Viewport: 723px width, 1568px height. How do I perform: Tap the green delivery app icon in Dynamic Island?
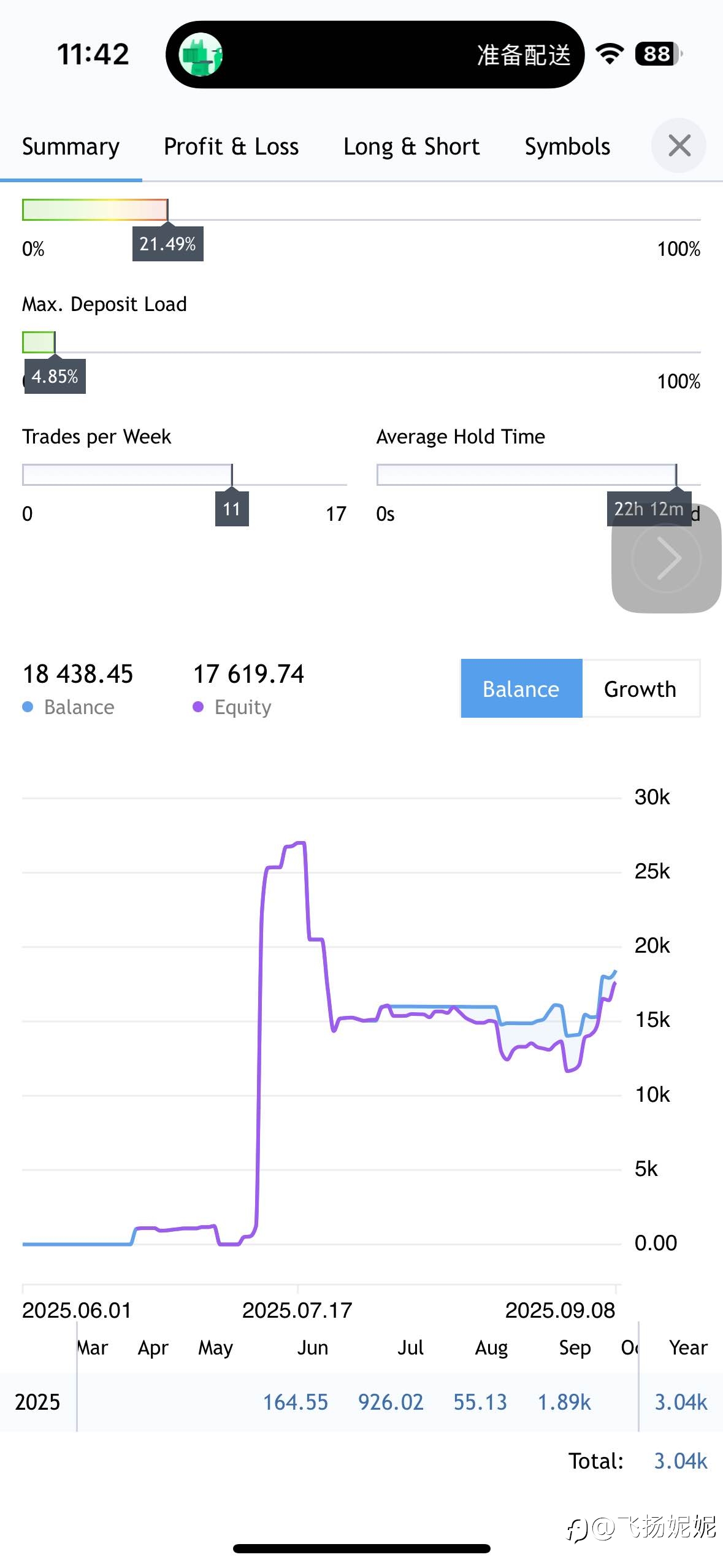tap(201, 55)
